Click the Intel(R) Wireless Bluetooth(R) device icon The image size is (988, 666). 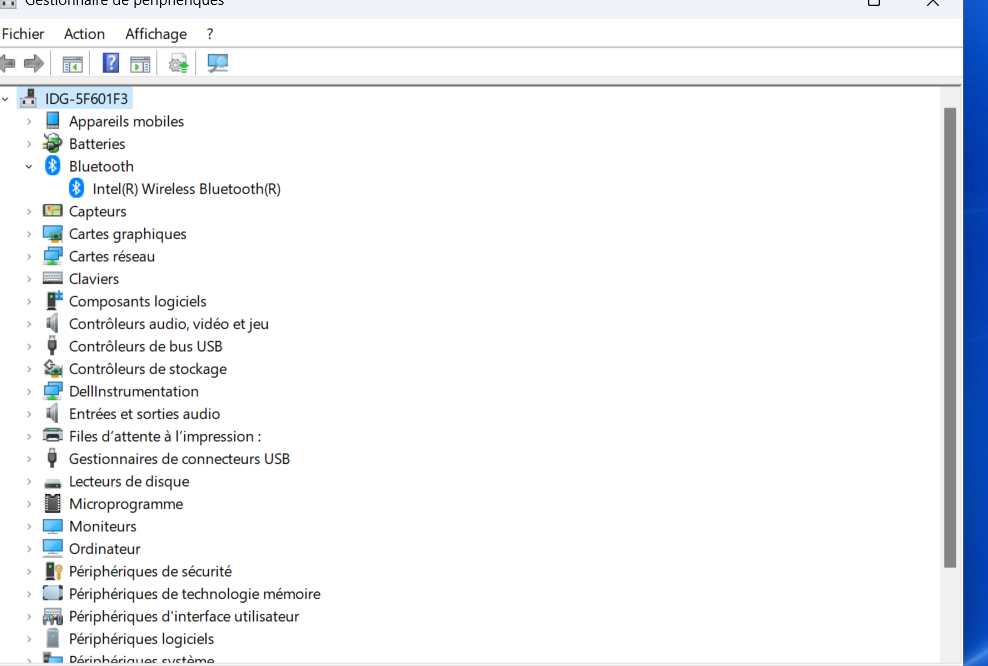pyautogui.click(x=76, y=188)
